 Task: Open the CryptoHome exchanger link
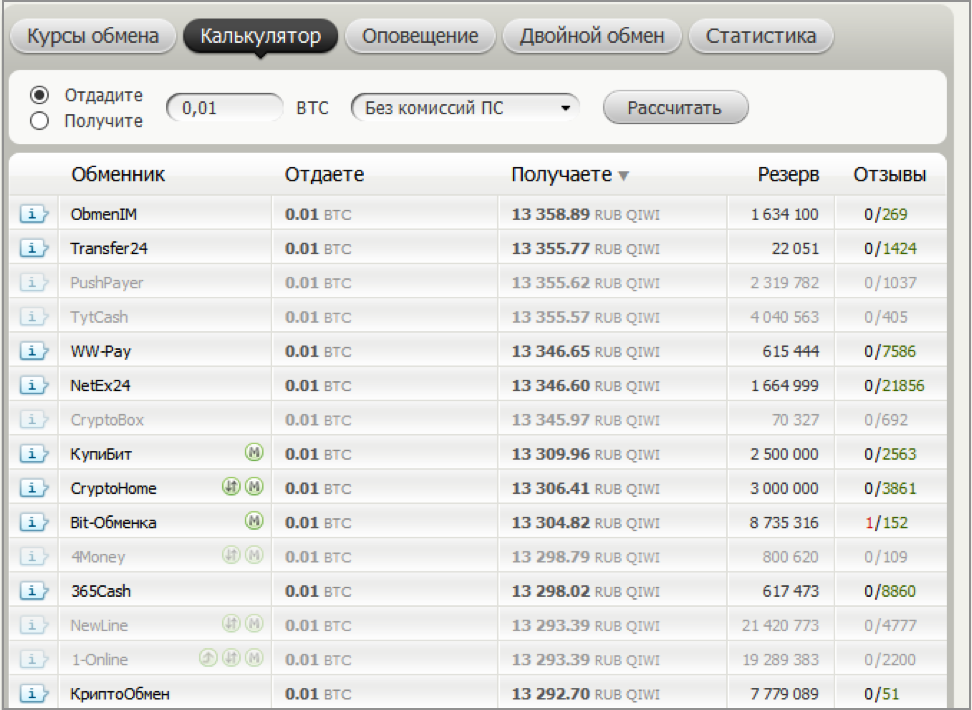coord(113,489)
